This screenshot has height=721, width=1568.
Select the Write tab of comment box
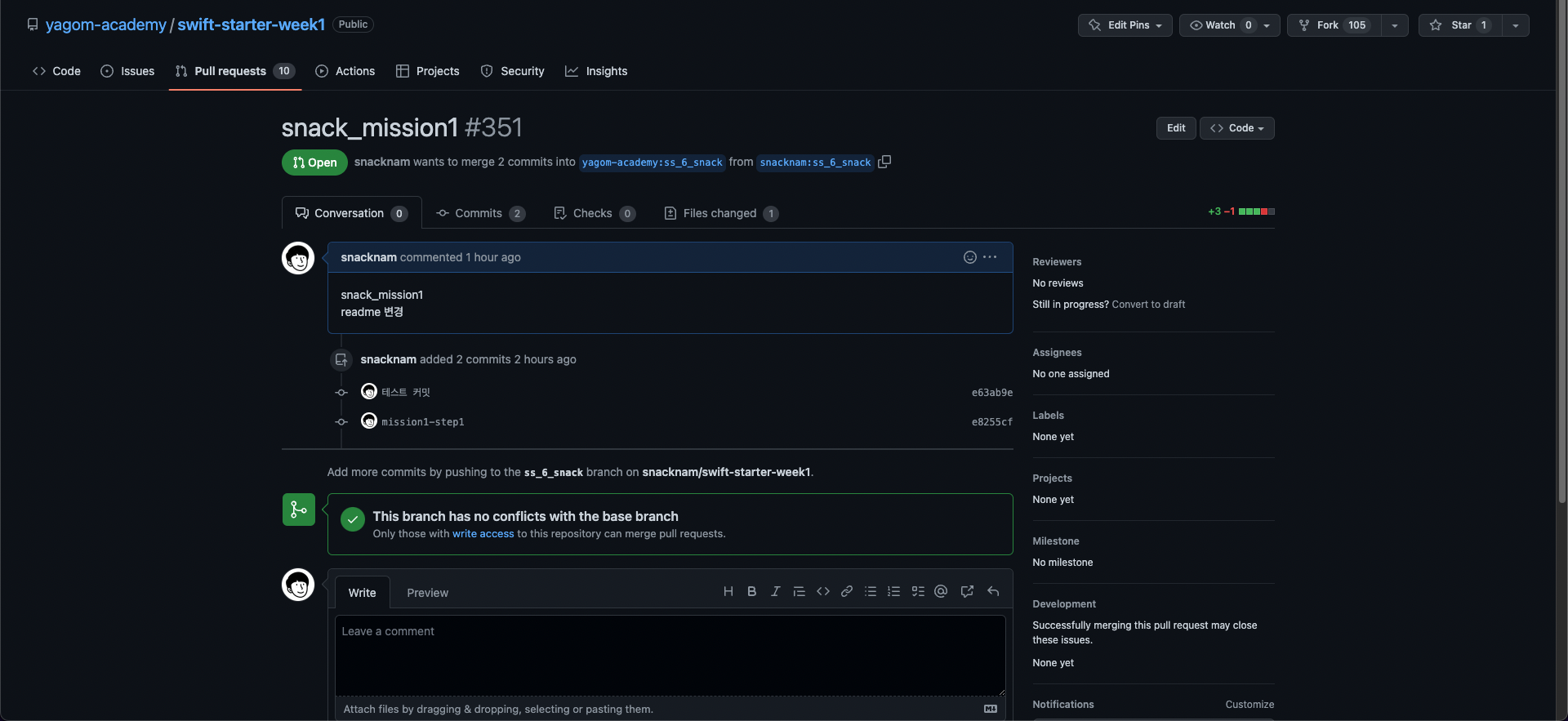[x=362, y=593]
